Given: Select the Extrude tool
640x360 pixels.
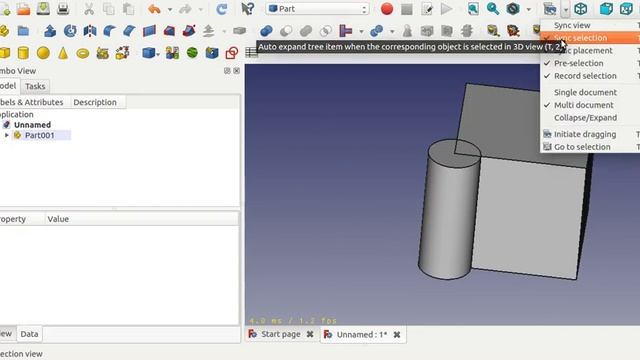Looking at the screenshot, I should (50, 31).
